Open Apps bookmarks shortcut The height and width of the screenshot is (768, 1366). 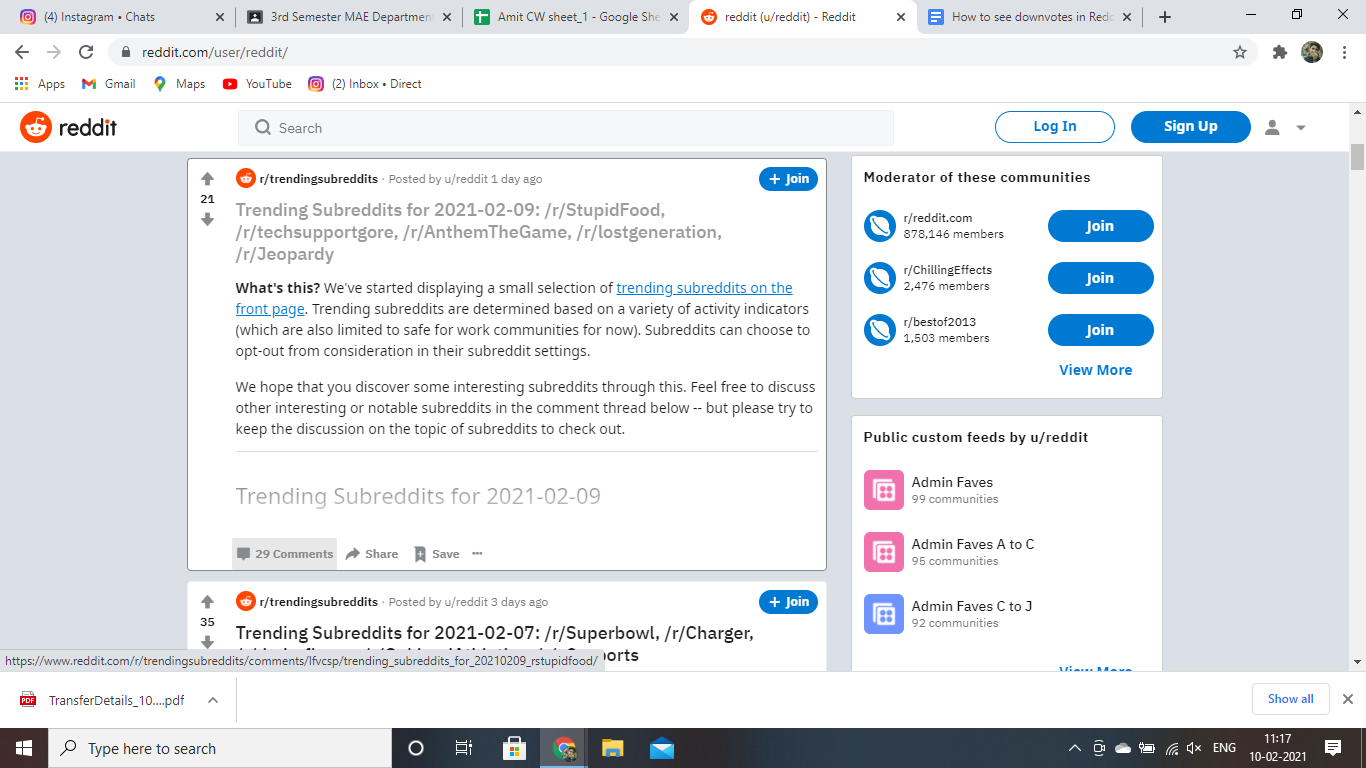40,84
